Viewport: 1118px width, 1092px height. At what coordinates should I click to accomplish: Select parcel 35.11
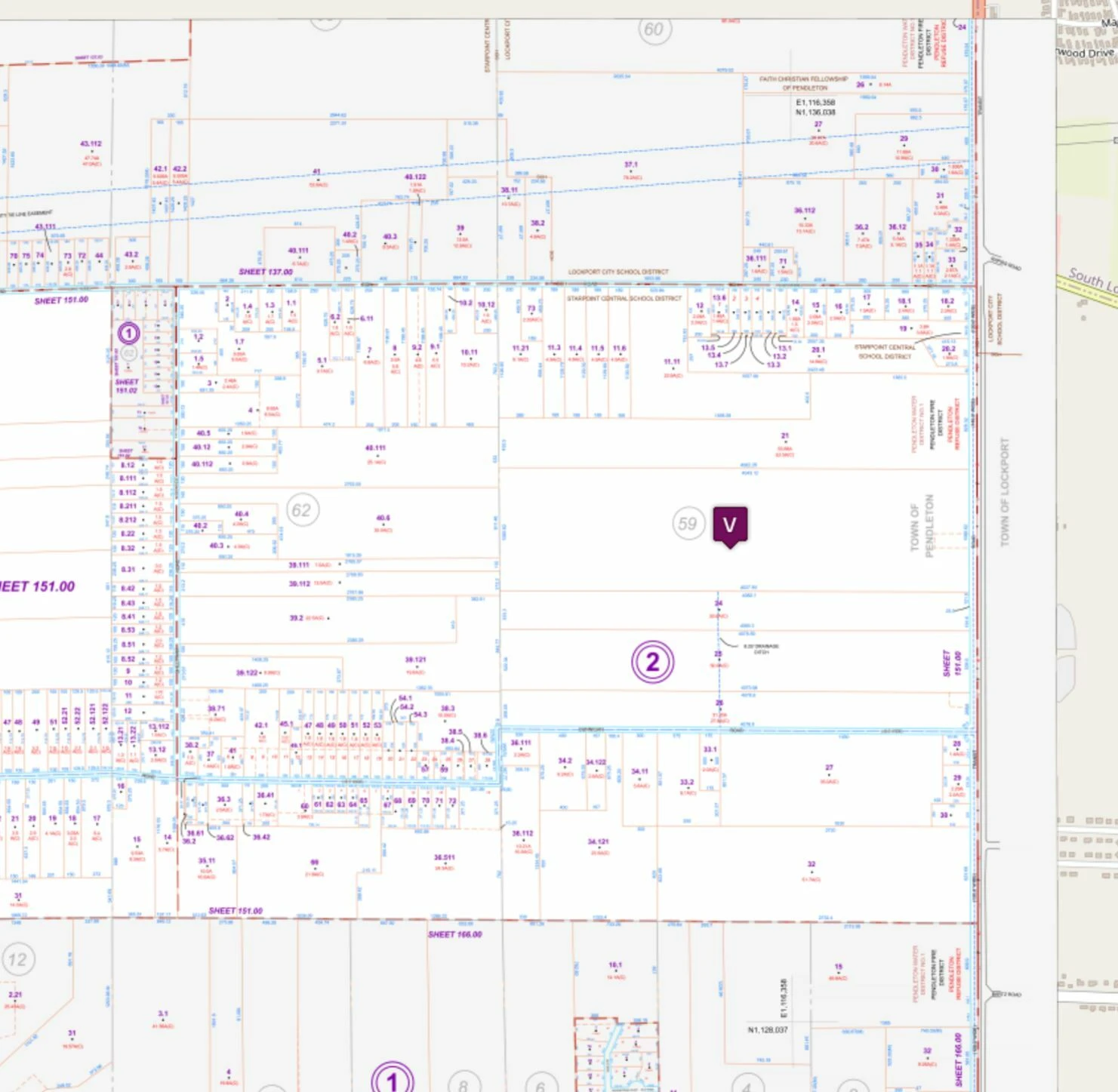pos(206,860)
